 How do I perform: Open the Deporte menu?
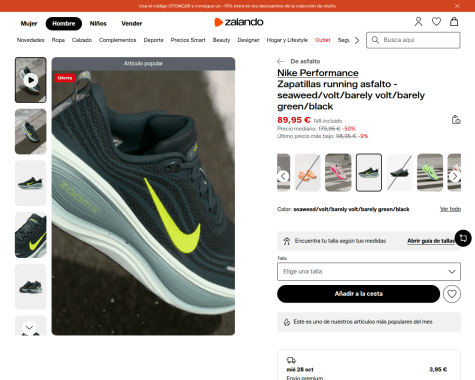[153, 40]
